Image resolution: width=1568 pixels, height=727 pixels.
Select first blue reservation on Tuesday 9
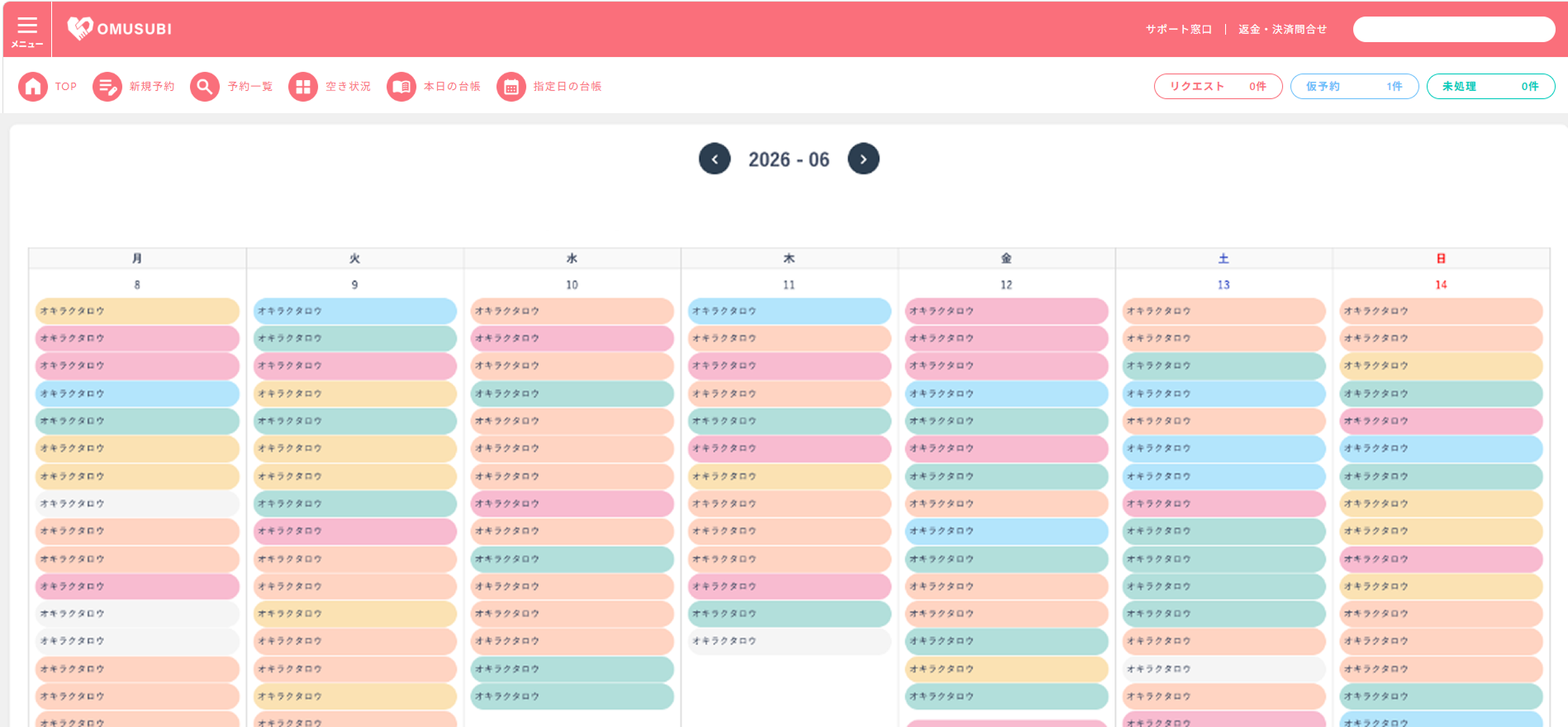[354, 311]
